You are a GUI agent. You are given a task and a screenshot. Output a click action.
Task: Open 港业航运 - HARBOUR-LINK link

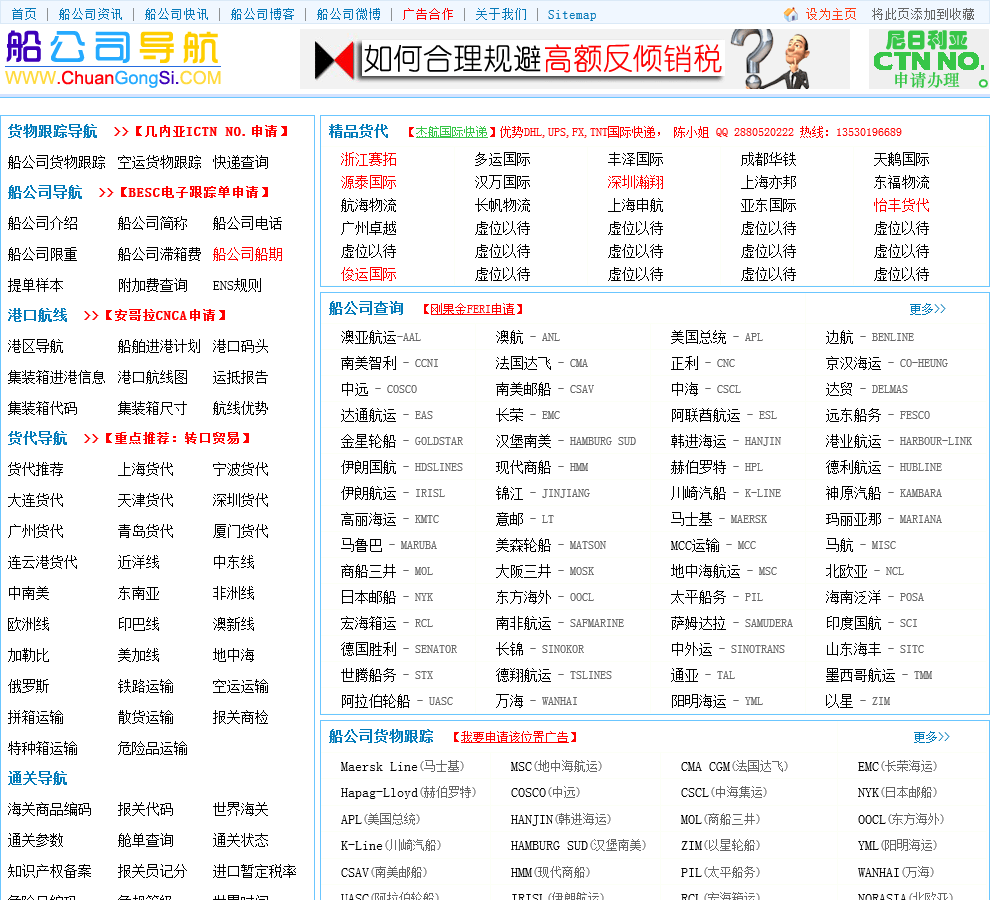(x=898, y=441)
